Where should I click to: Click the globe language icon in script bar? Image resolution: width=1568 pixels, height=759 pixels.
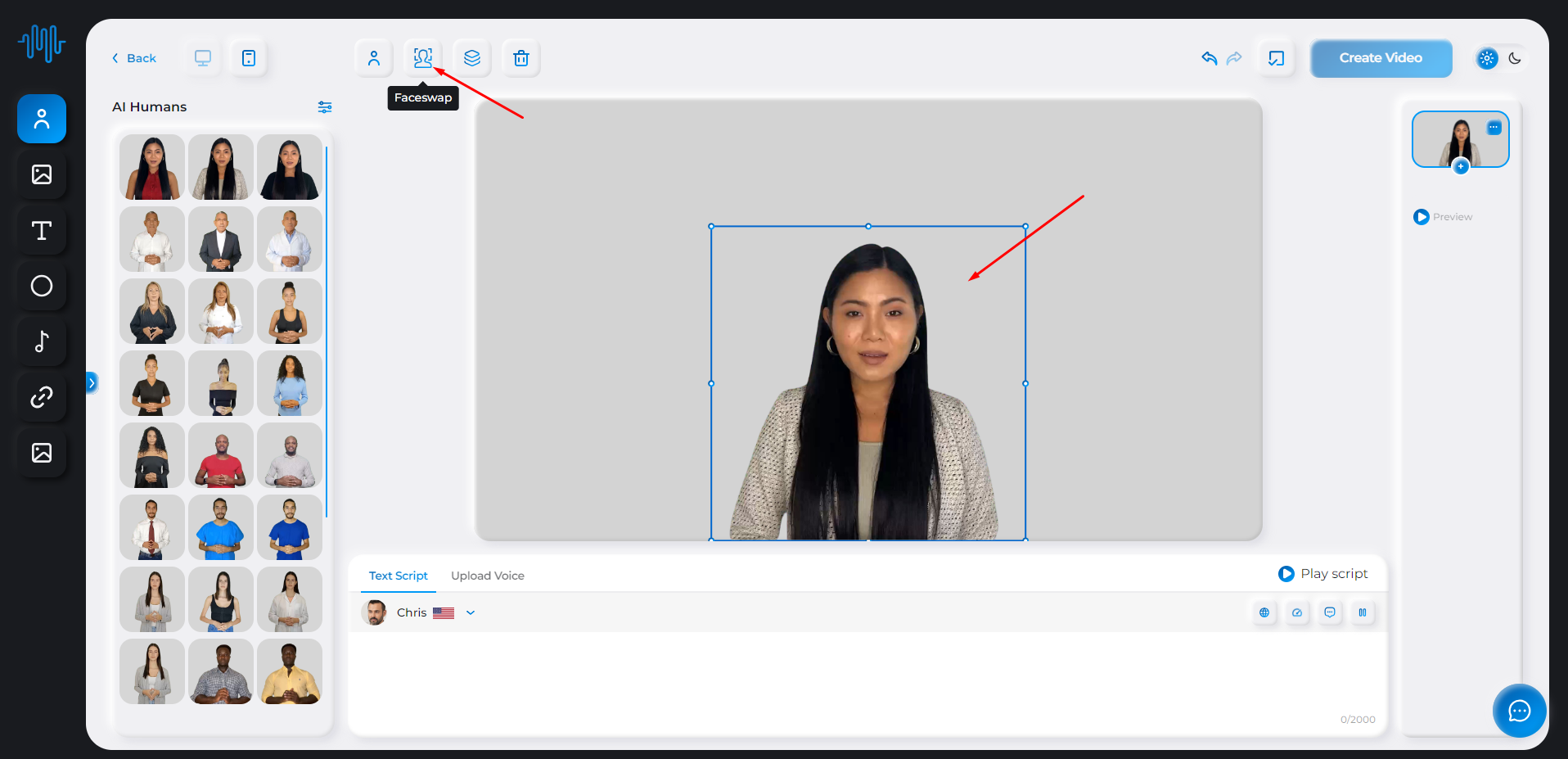tap(1264, 612)
